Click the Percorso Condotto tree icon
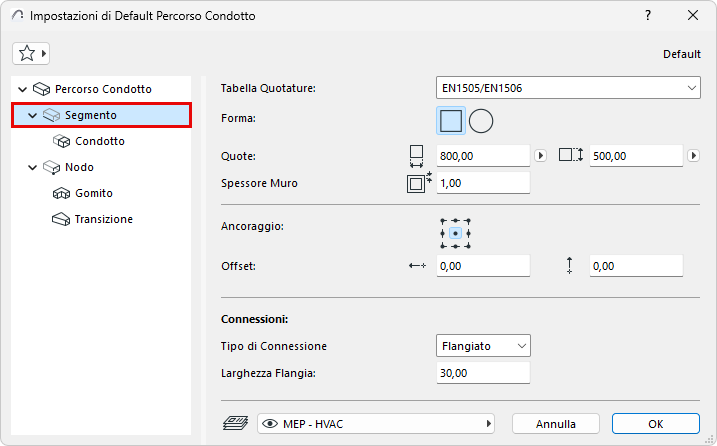717x446 pixels. [42, 89]
